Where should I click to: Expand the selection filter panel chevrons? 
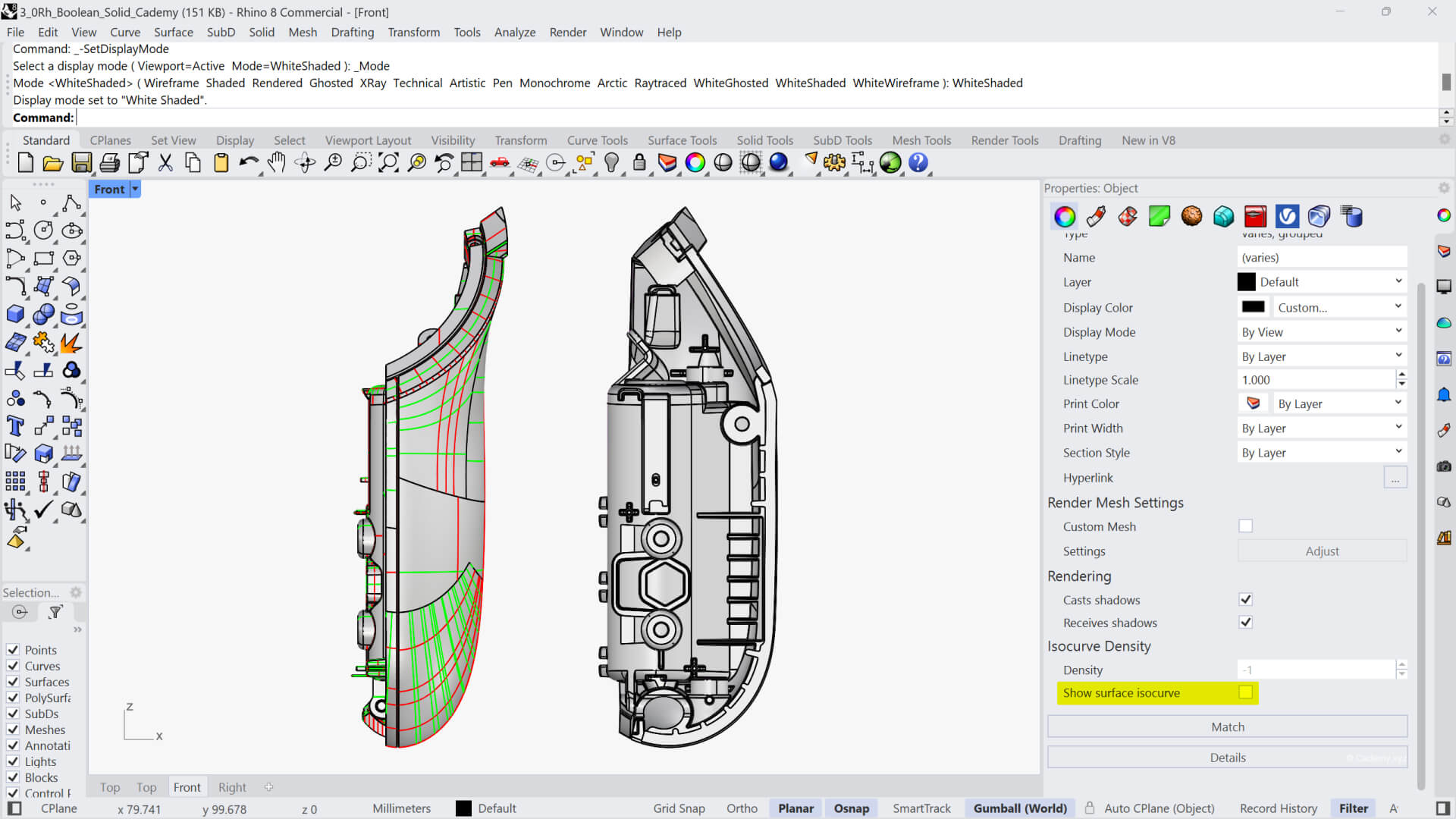77,629
